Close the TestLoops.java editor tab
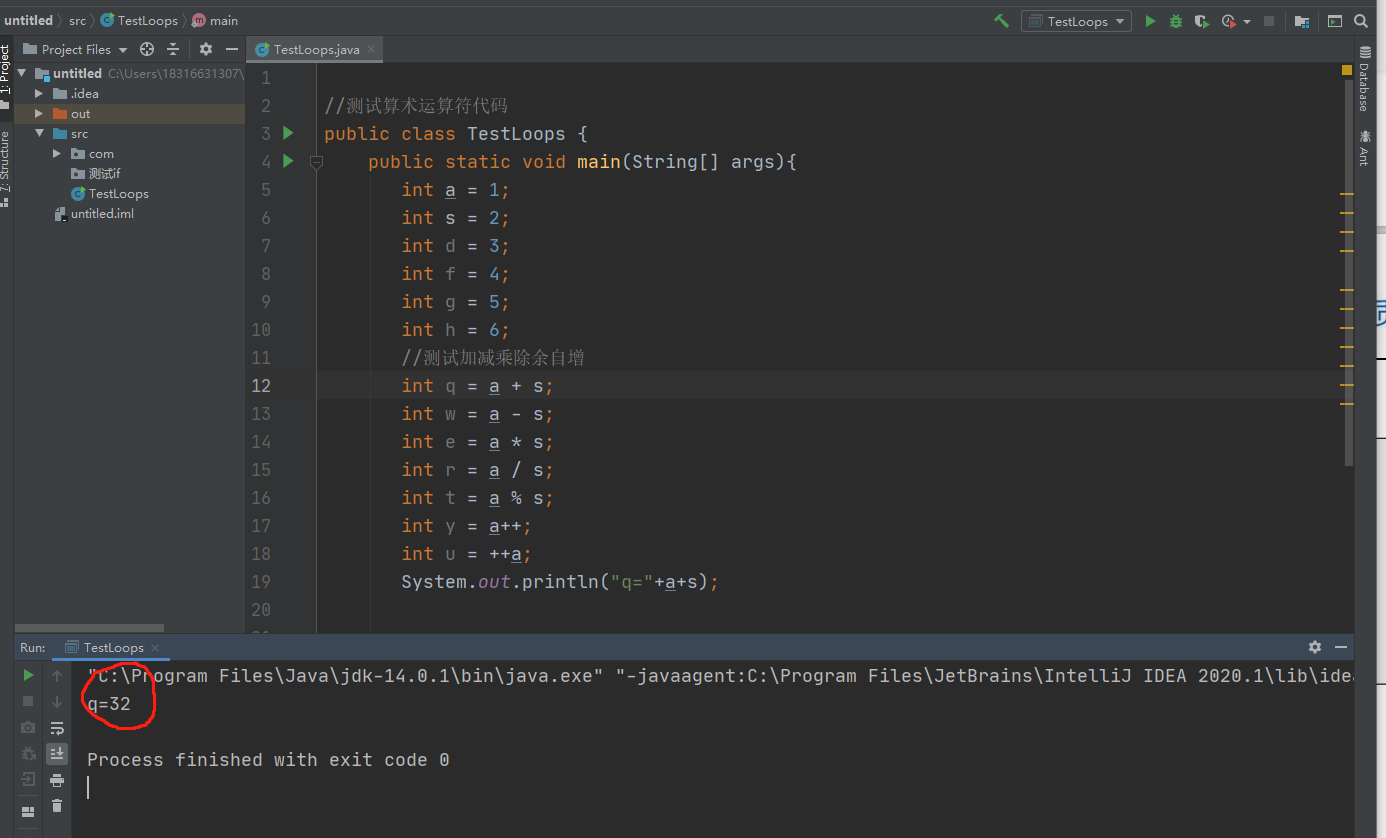 (371, 49)
